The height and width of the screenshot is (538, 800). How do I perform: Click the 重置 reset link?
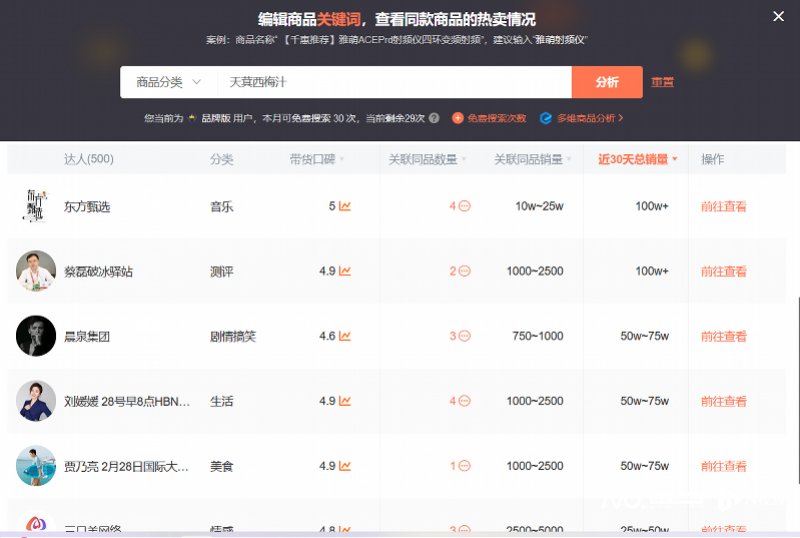pos(662,82)
